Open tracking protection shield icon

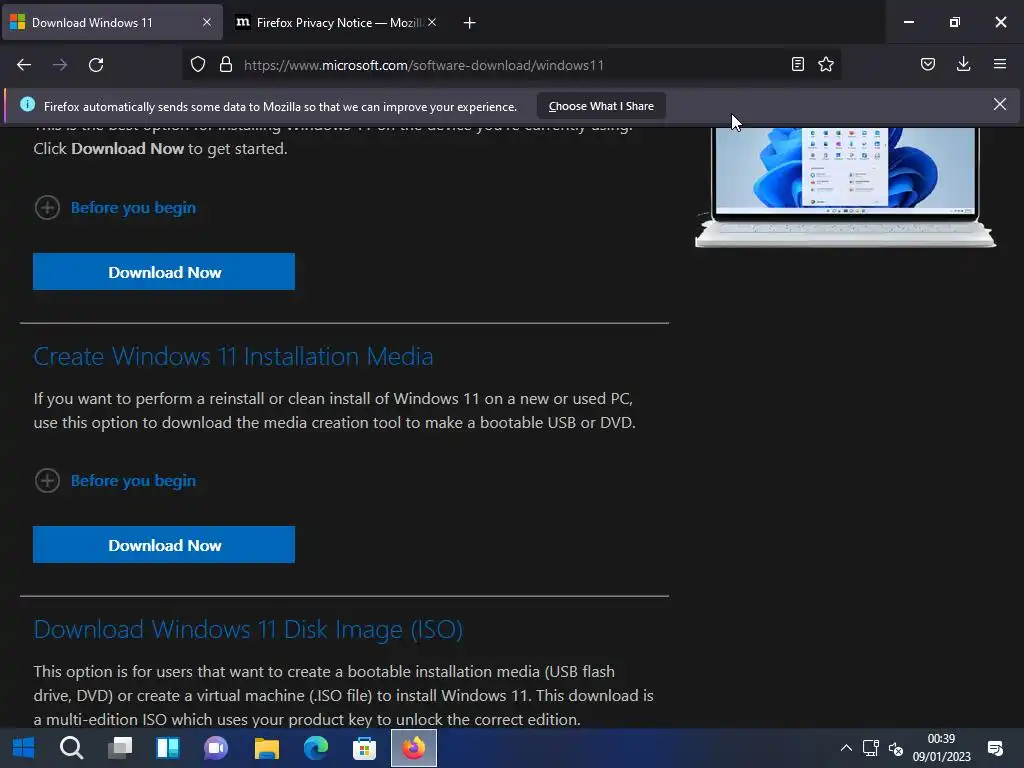pyautogui.click(x=198, y=65)
